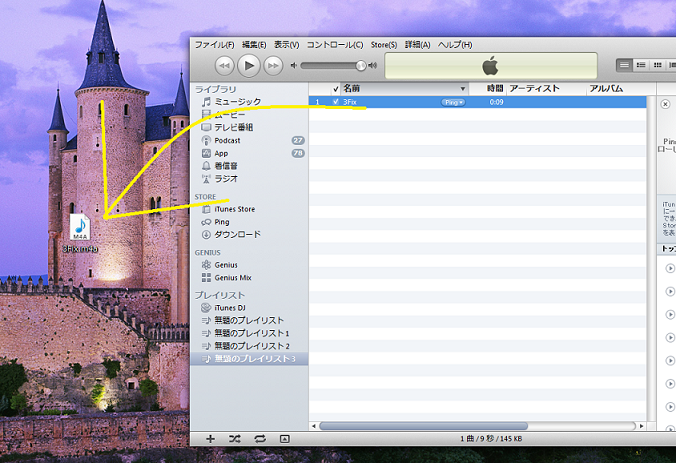The image size is (676, 463).
Task: Click the high-volume speaker icon
Action: tap(372, 66)
